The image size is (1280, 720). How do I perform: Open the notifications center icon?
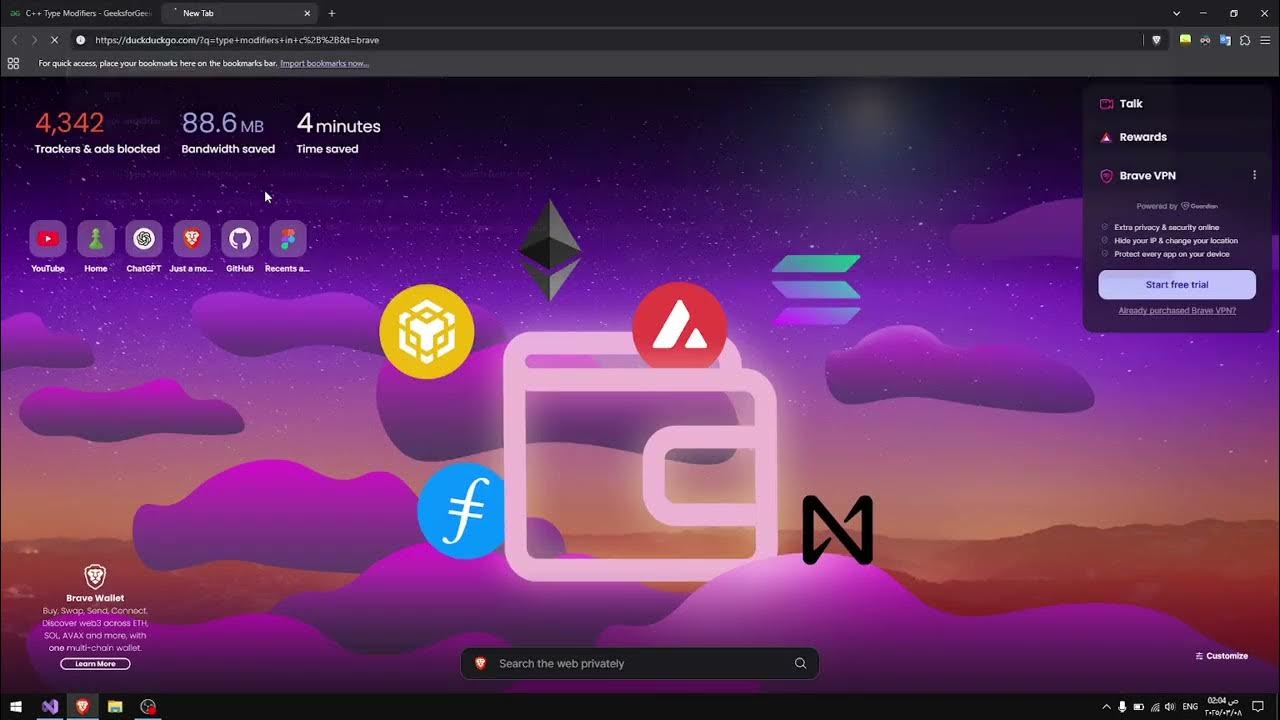tap(1258, 707)
